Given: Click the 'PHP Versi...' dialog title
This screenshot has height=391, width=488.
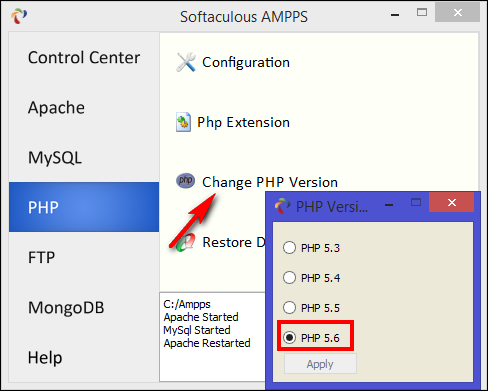Looking at the screenshot, I should [x=332, y=207].
